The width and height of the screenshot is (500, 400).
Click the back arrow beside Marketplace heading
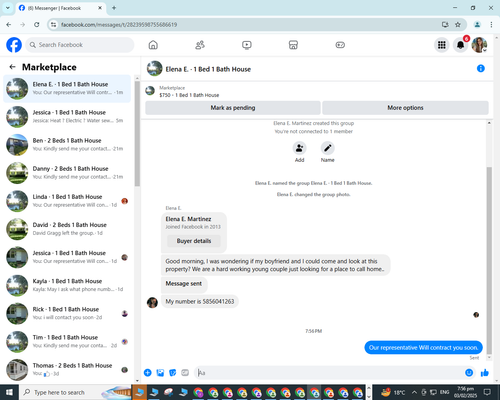(x=13, y=67)
